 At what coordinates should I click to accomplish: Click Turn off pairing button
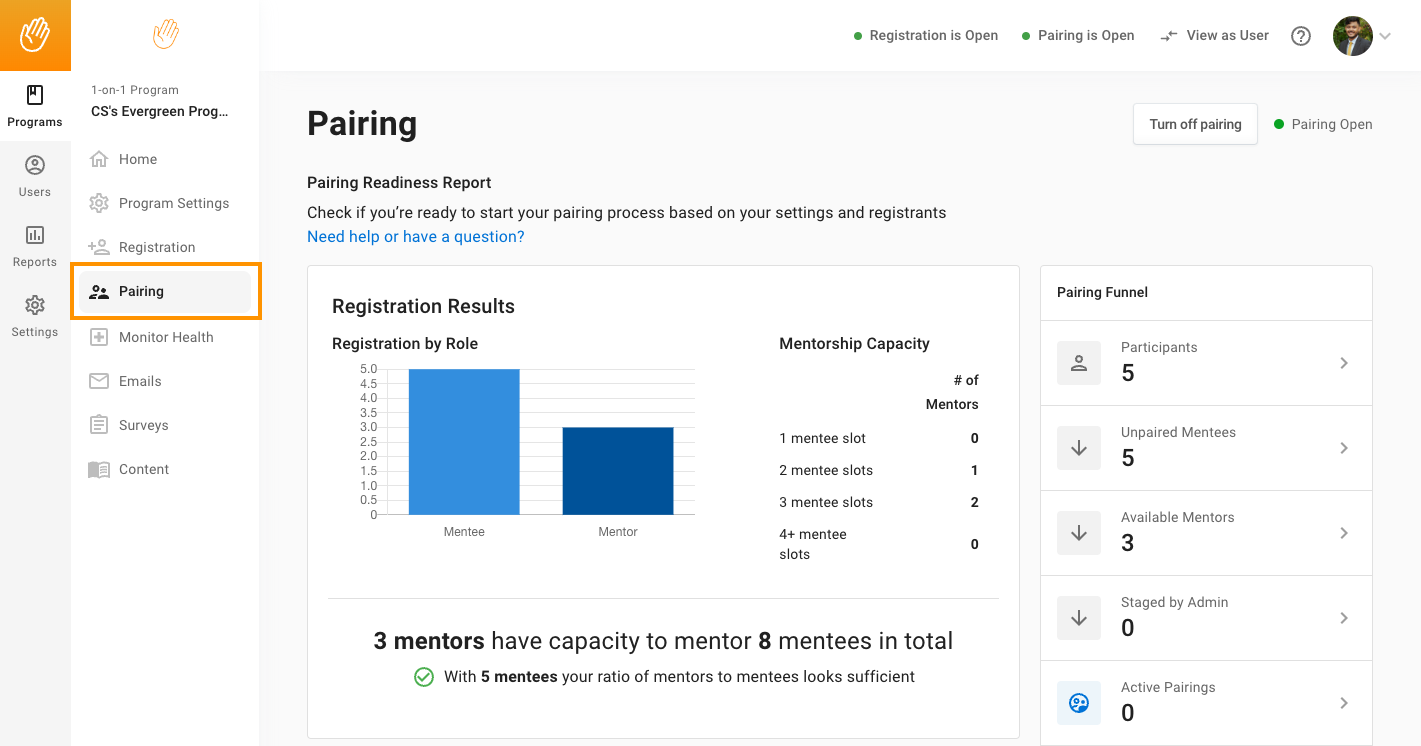pyautogui.click(x=1195, y=124)
